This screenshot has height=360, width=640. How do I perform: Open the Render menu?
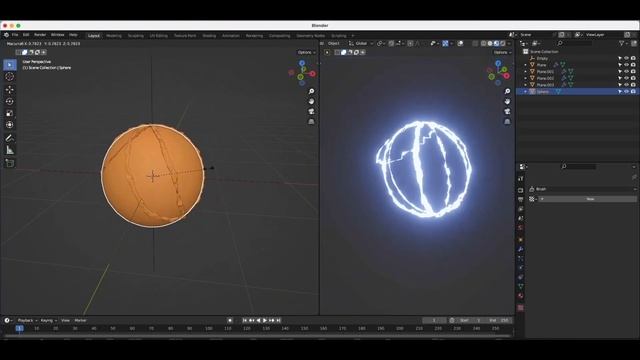point(40,35)
